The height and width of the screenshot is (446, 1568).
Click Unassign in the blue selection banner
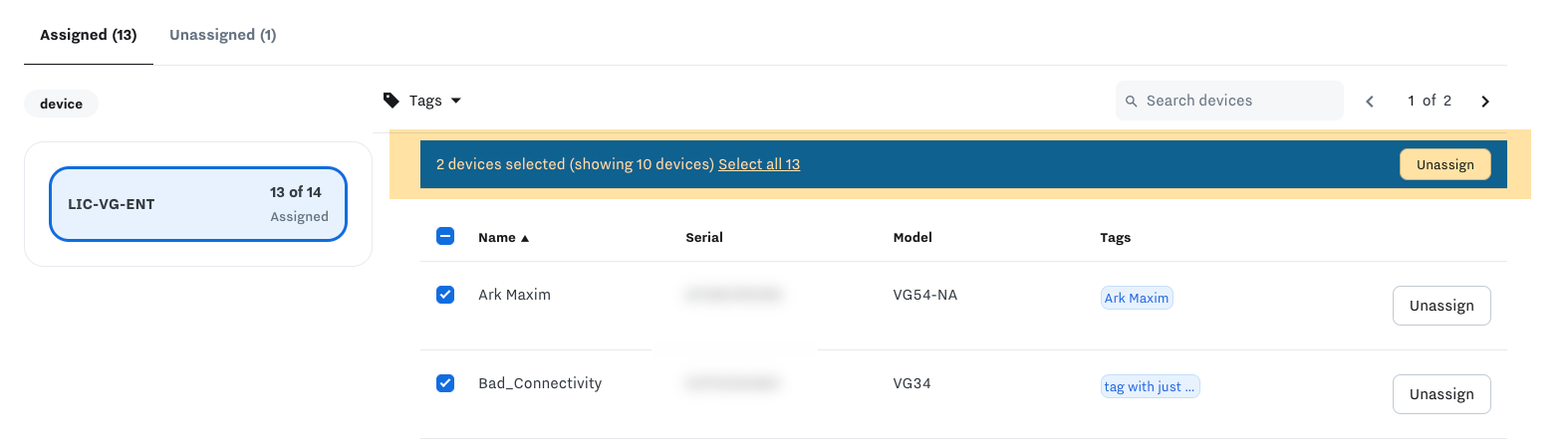pos(1445,164)
